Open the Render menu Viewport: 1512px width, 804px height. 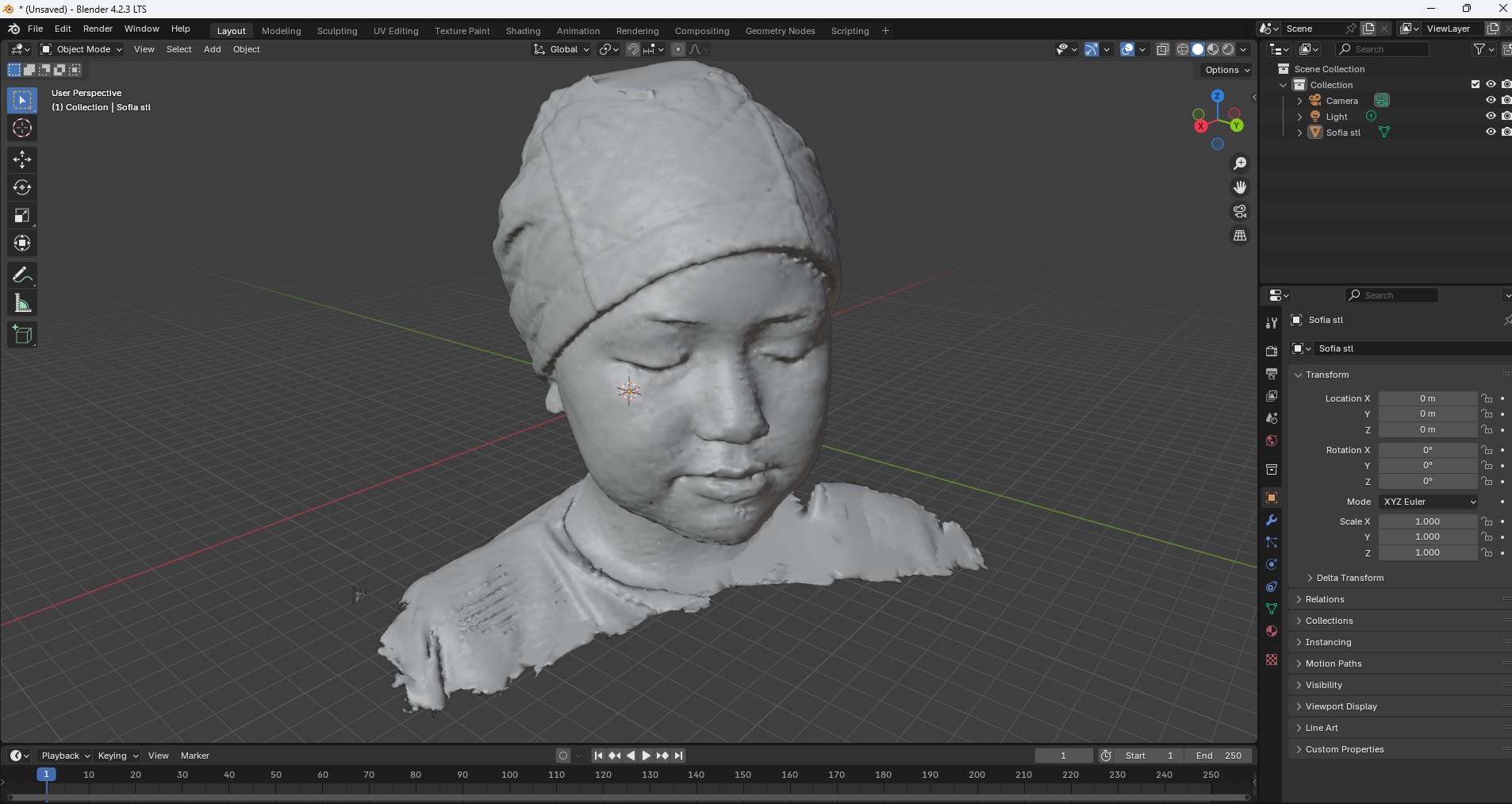point(98,29)
